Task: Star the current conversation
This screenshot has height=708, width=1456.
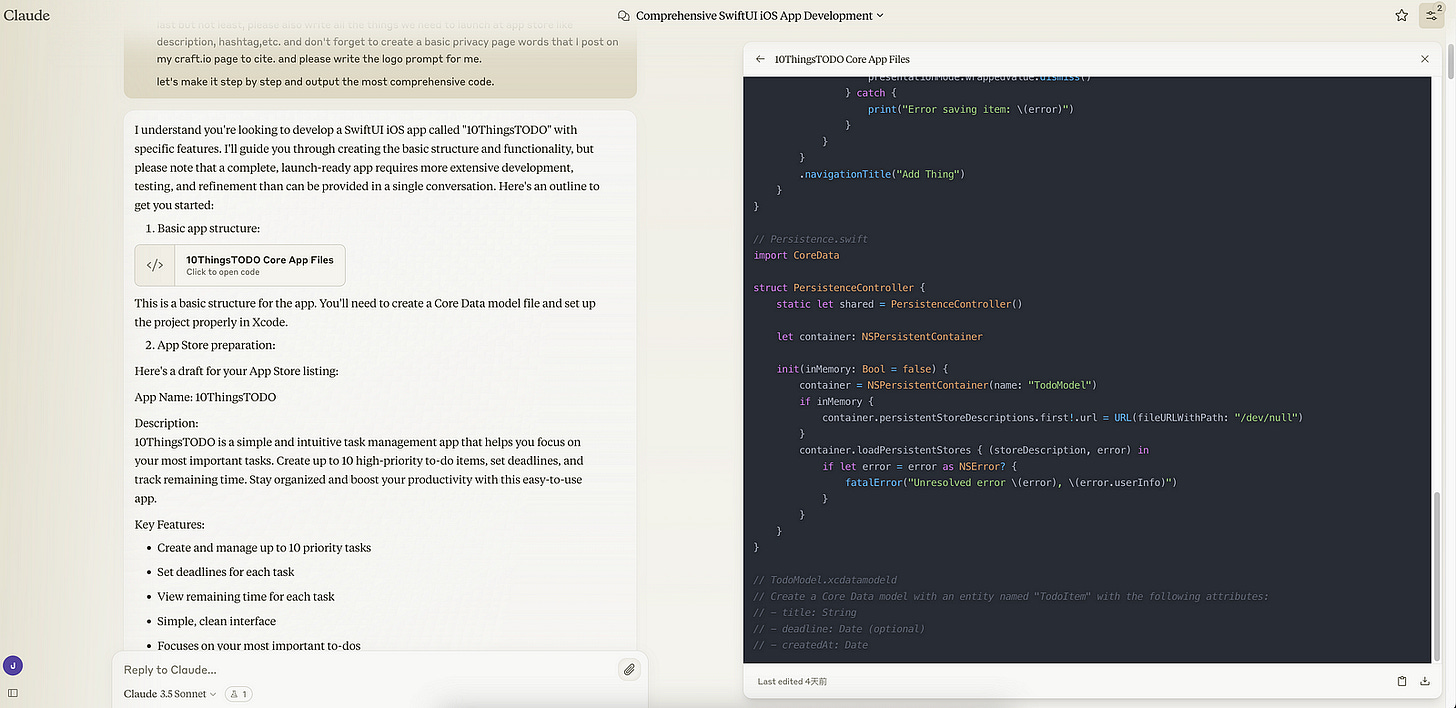Action: 1401,15
